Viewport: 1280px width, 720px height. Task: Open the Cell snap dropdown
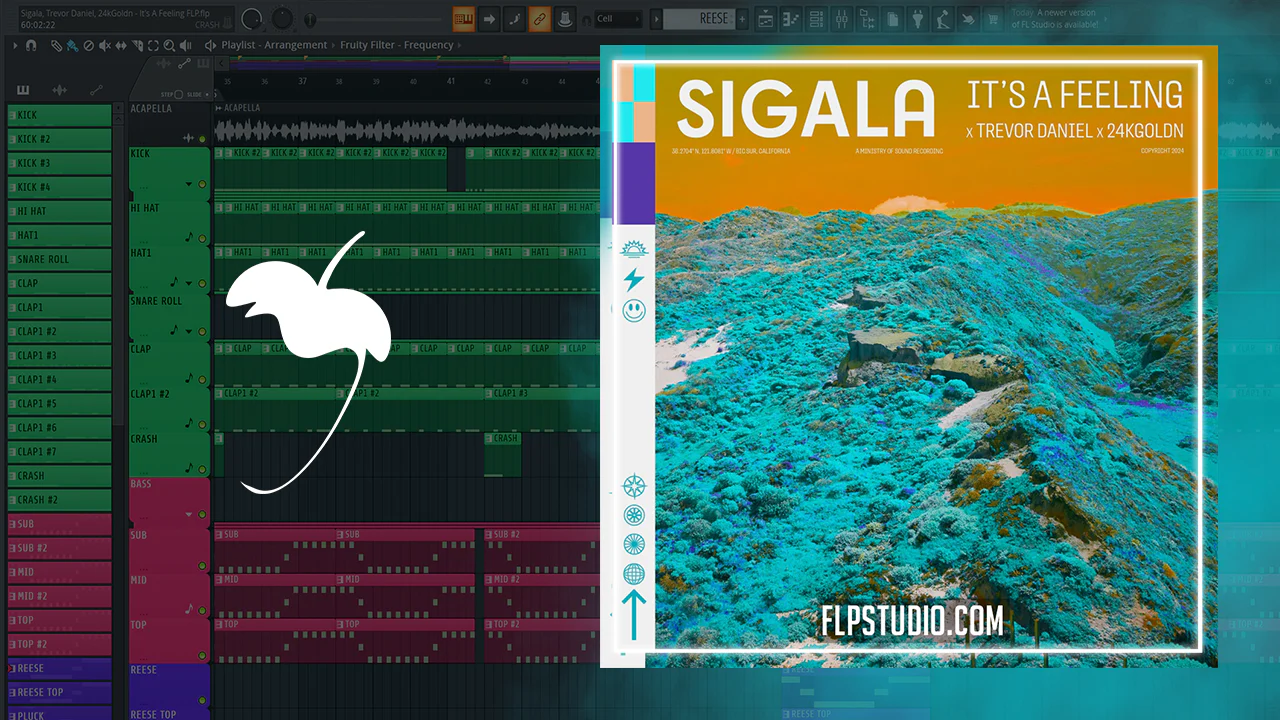[x=619, y=19]
